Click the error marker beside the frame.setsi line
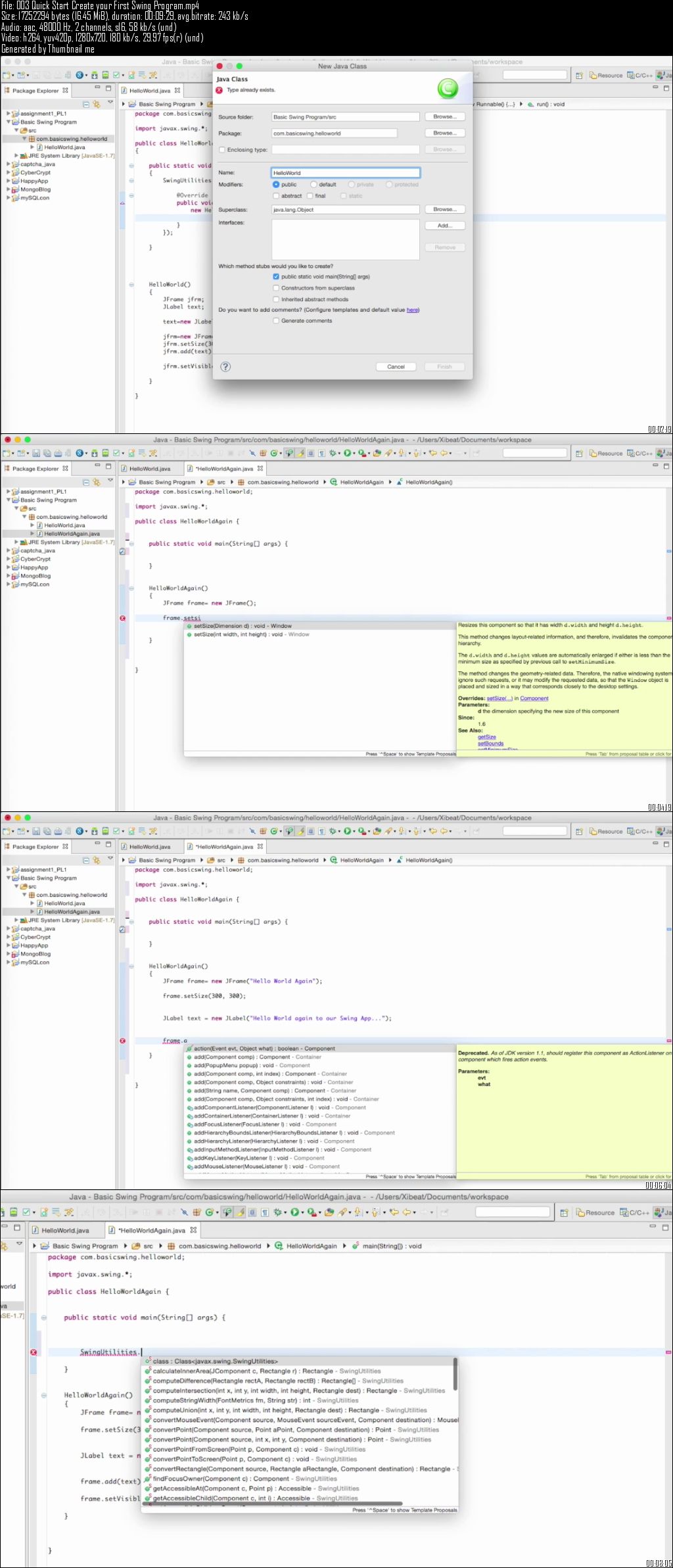Viewport: 673px width, 1568px height. coord(122,618)
